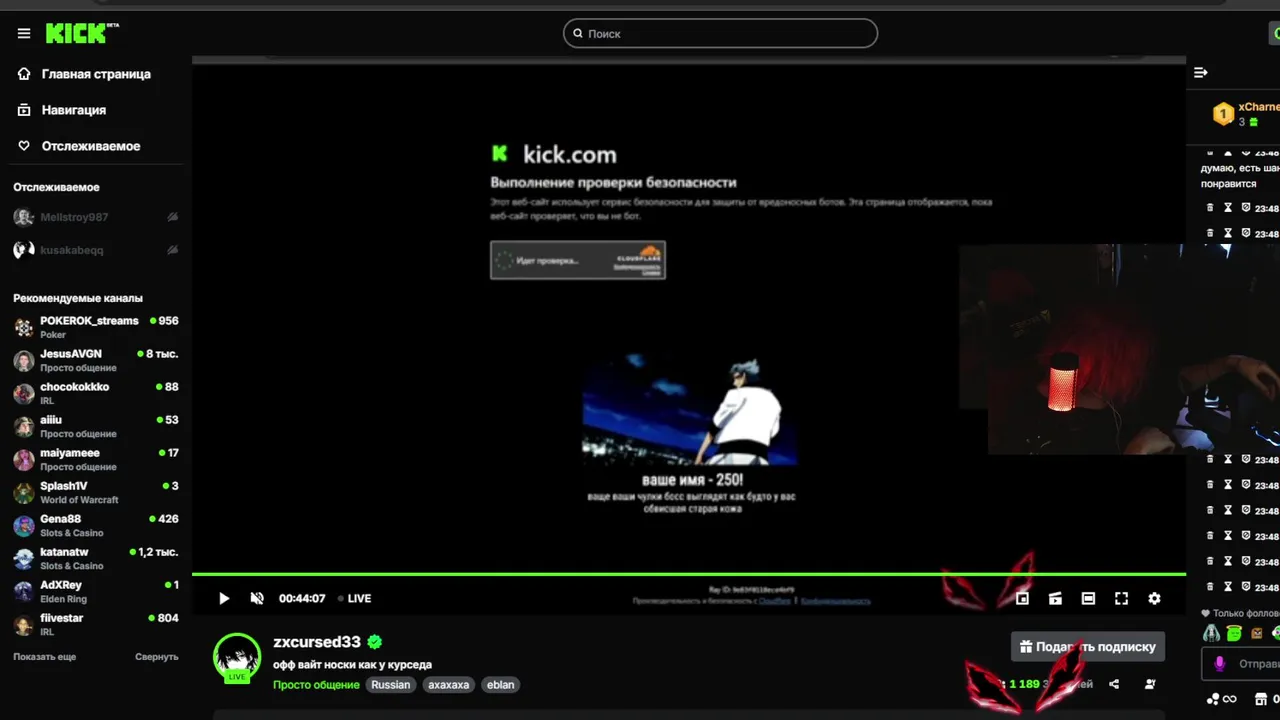Click the Только фолловеры chat notice
Viewport: 1280px width, 720px height.
point(1241,613)
